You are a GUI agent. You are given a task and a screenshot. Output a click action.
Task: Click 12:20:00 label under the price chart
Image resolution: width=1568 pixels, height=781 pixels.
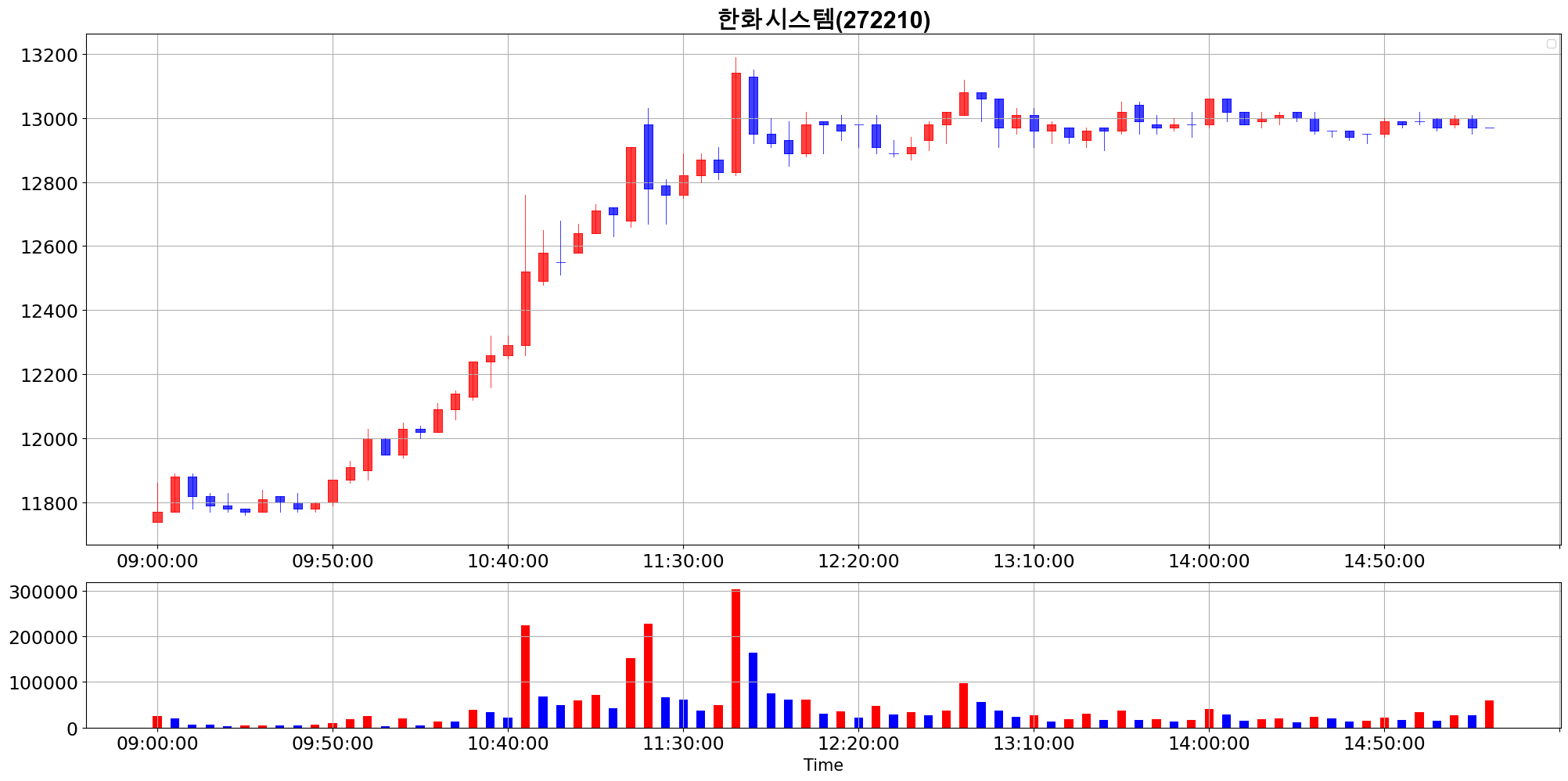[x=858, y=561]
